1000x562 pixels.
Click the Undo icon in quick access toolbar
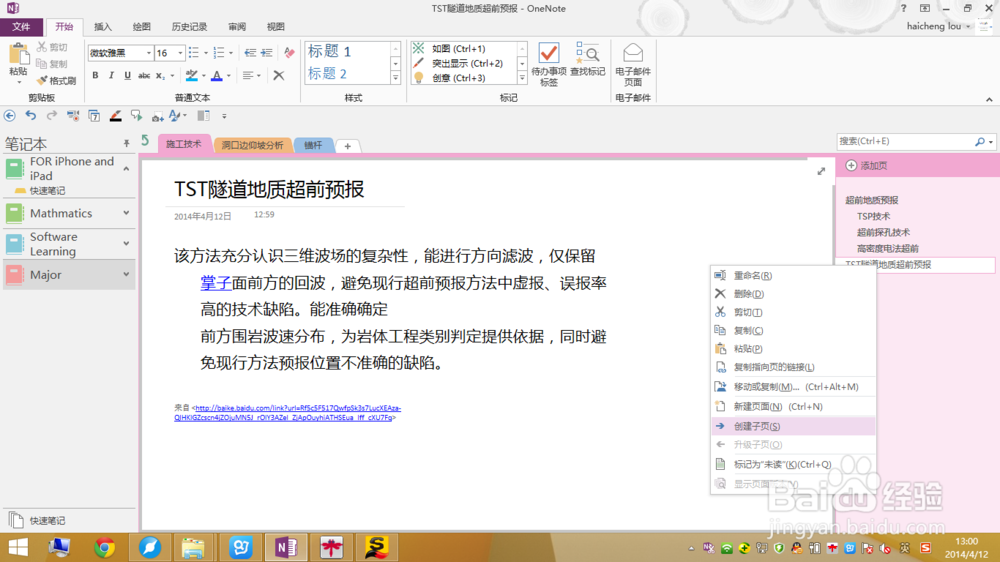tap(31, 115)
